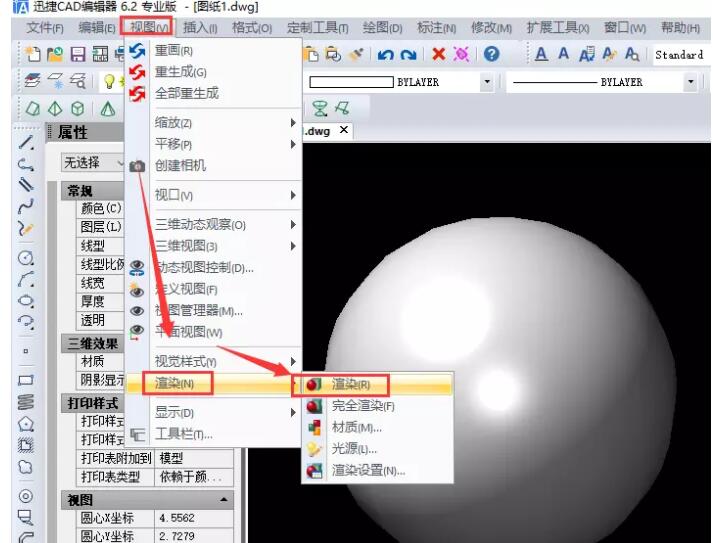
Task: Open the 修改(M) menu
Action: (x=492, y=28)
